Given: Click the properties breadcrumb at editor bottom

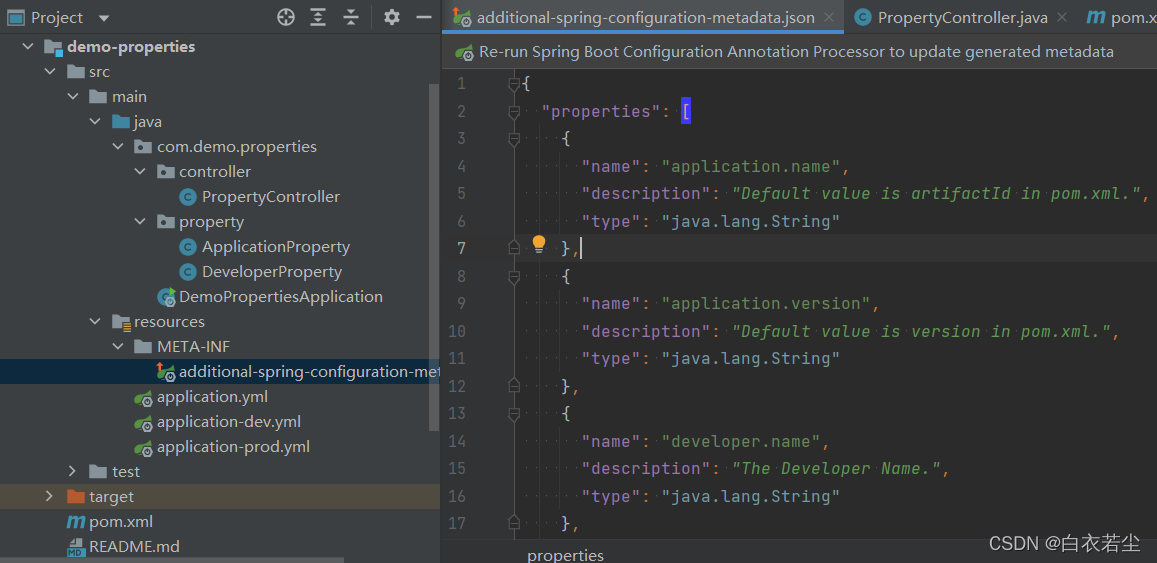Looking at the screenshot, I should pyautogui.click(x=565, y=556).
